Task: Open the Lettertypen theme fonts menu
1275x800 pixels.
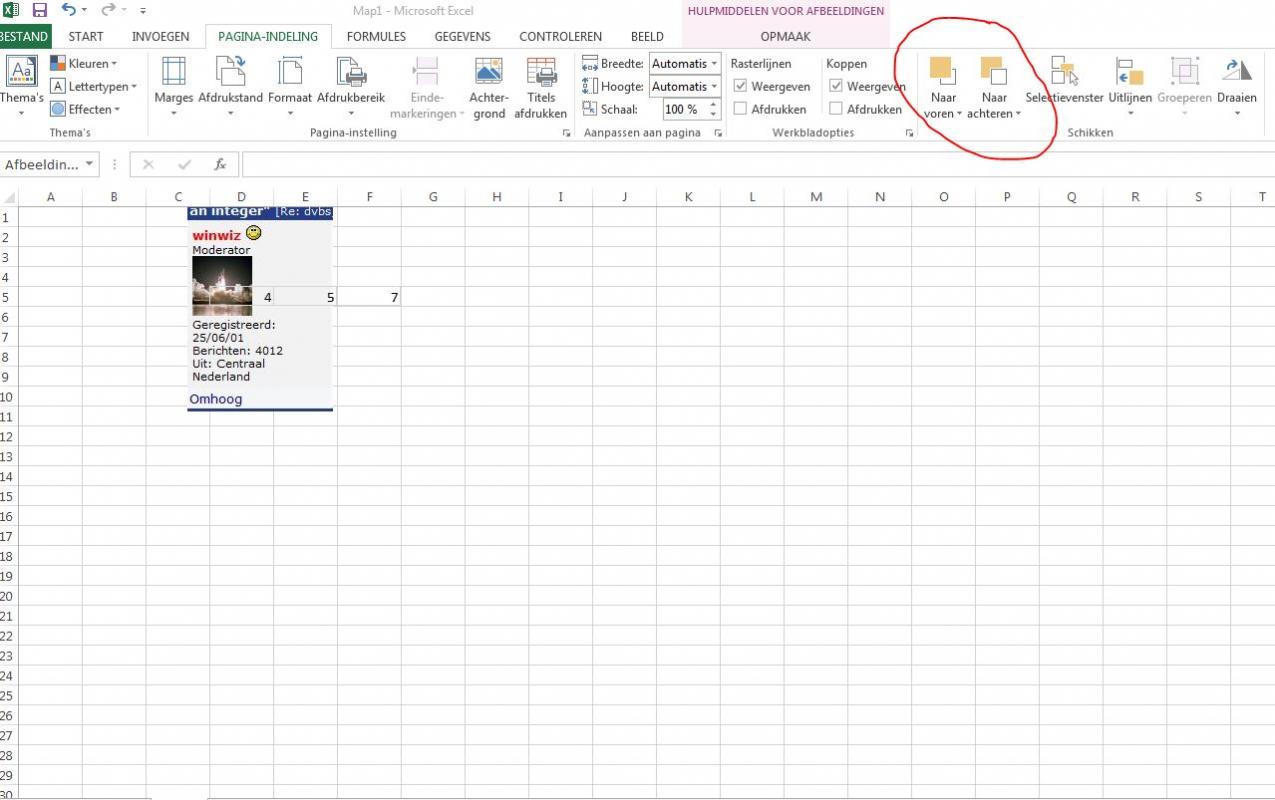Action: [94, 86]
